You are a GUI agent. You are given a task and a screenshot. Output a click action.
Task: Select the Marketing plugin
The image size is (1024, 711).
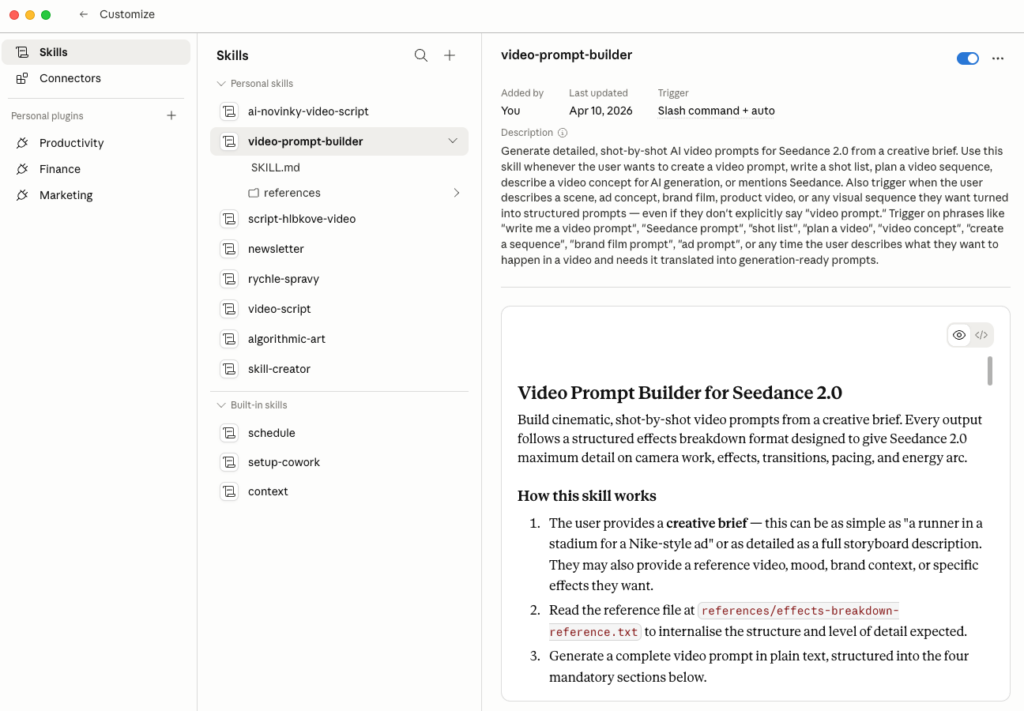(x=66, y=195)
